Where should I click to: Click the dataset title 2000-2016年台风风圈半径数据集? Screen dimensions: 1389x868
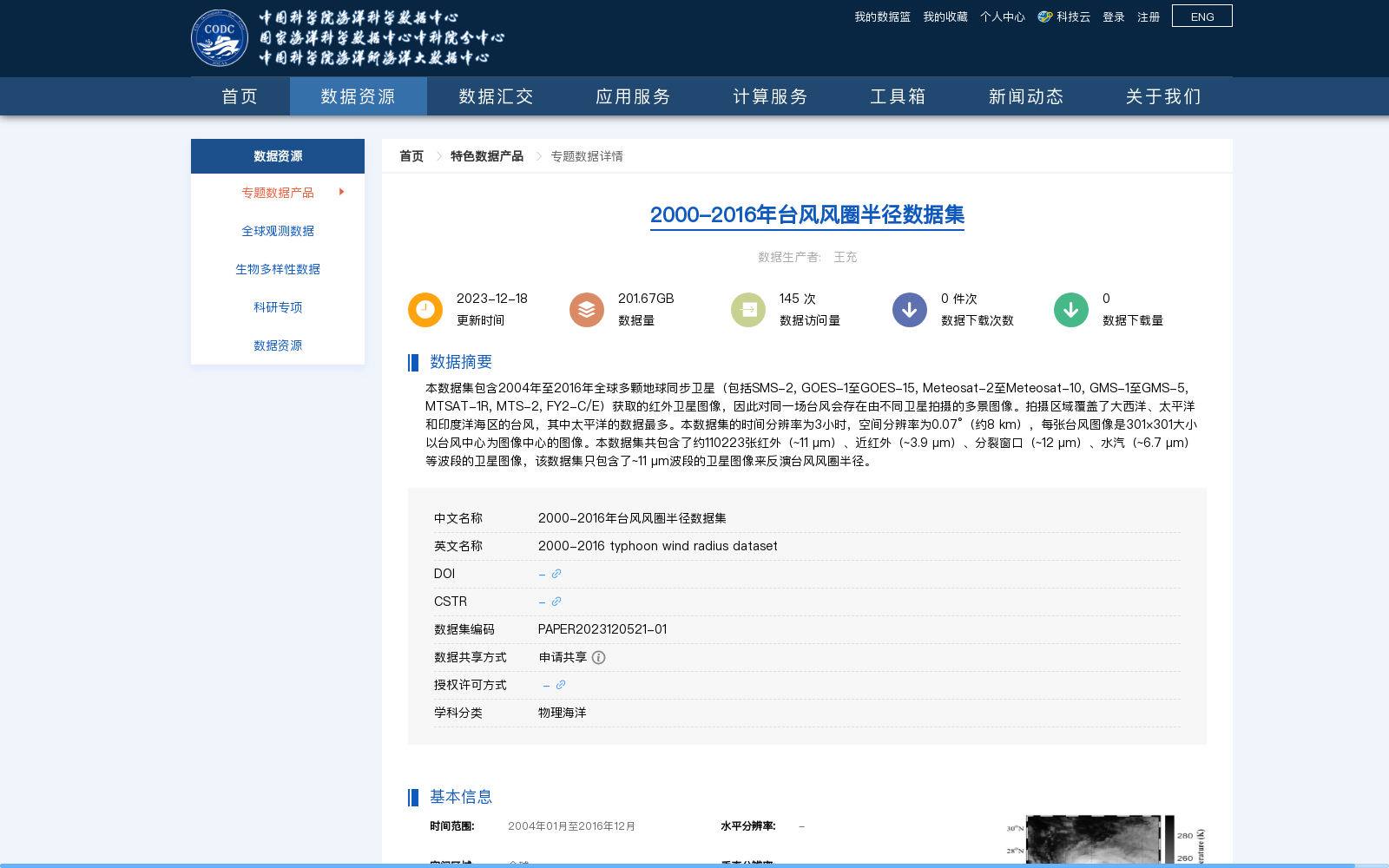point(807,214)
